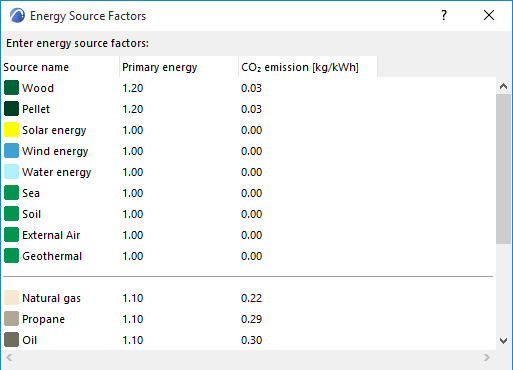This screenshot has width=513, height=370.
Task: Select the Pellet source name
Action: tap(36, 109)
